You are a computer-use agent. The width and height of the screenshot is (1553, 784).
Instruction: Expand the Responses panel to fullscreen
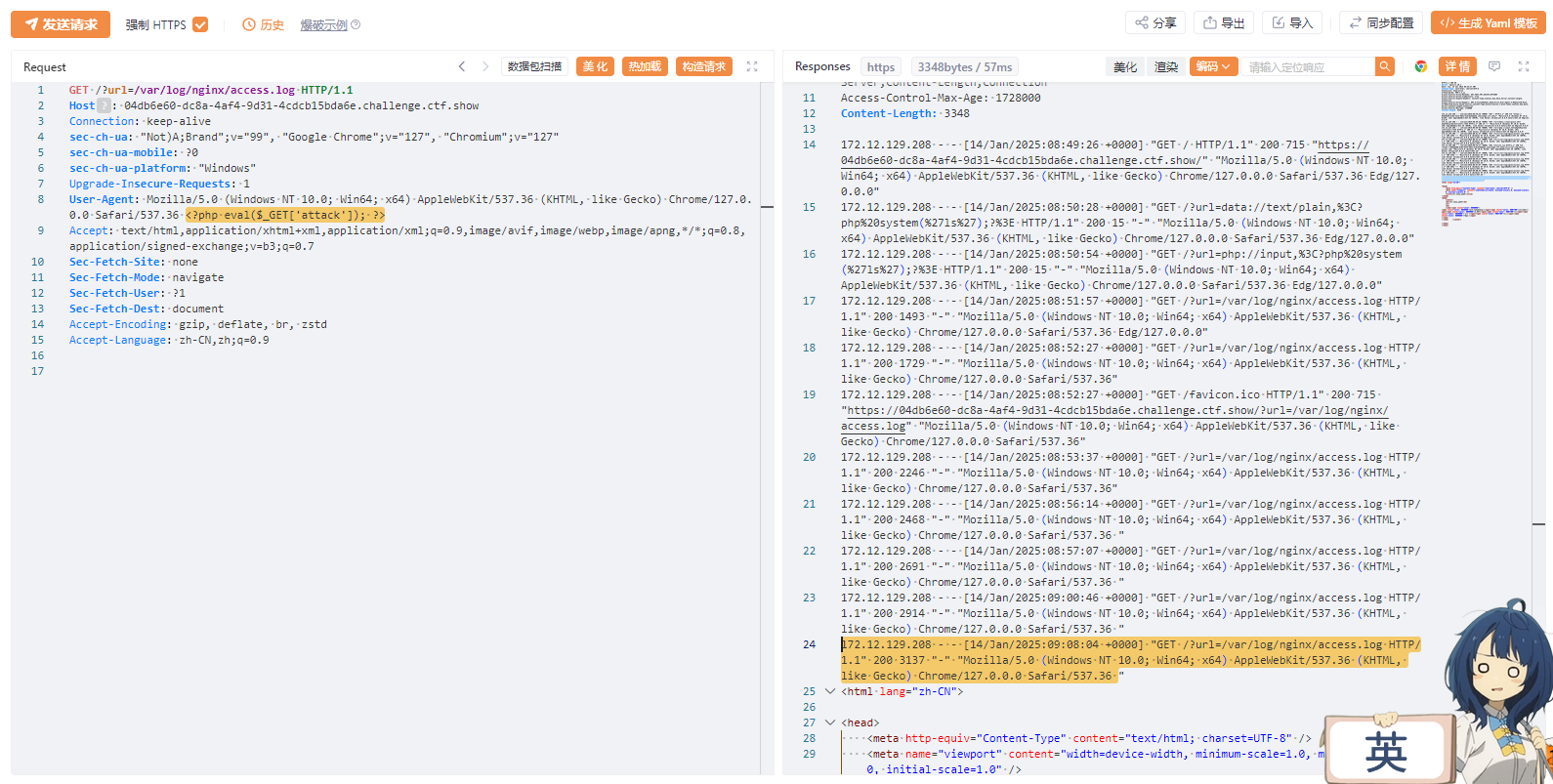point(1524,66)
